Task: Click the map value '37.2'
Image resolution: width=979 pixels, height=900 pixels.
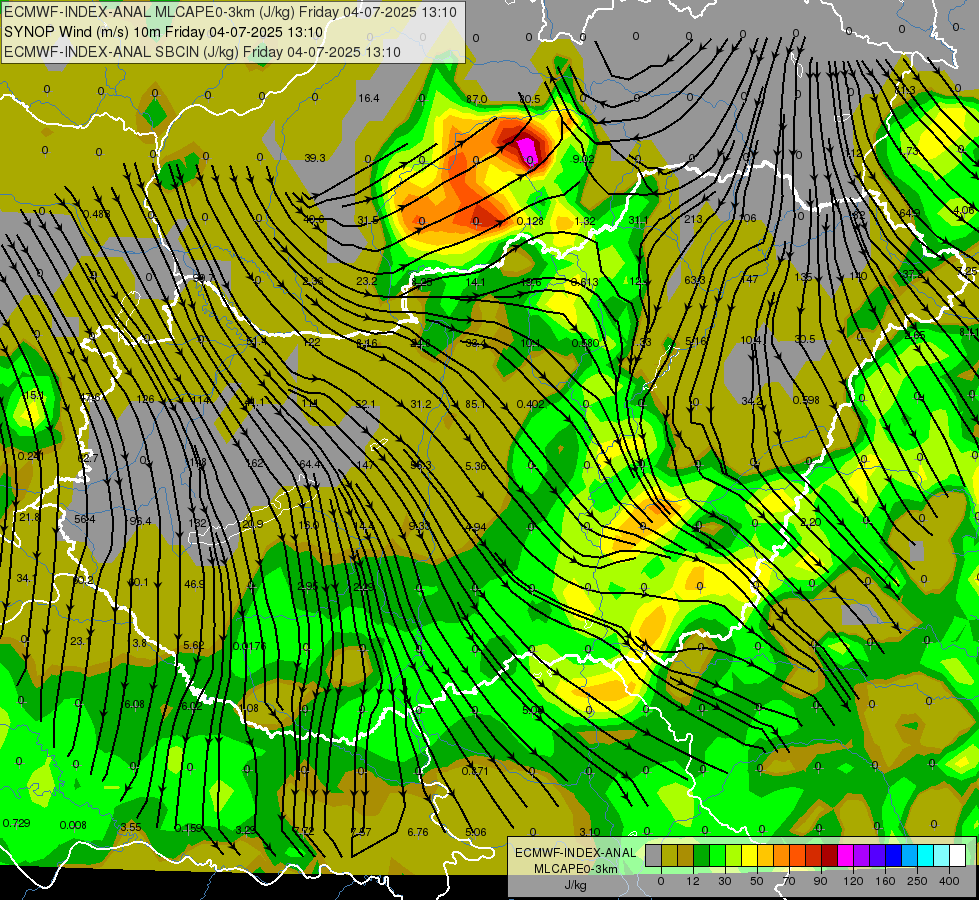Action: pos(913,275)
